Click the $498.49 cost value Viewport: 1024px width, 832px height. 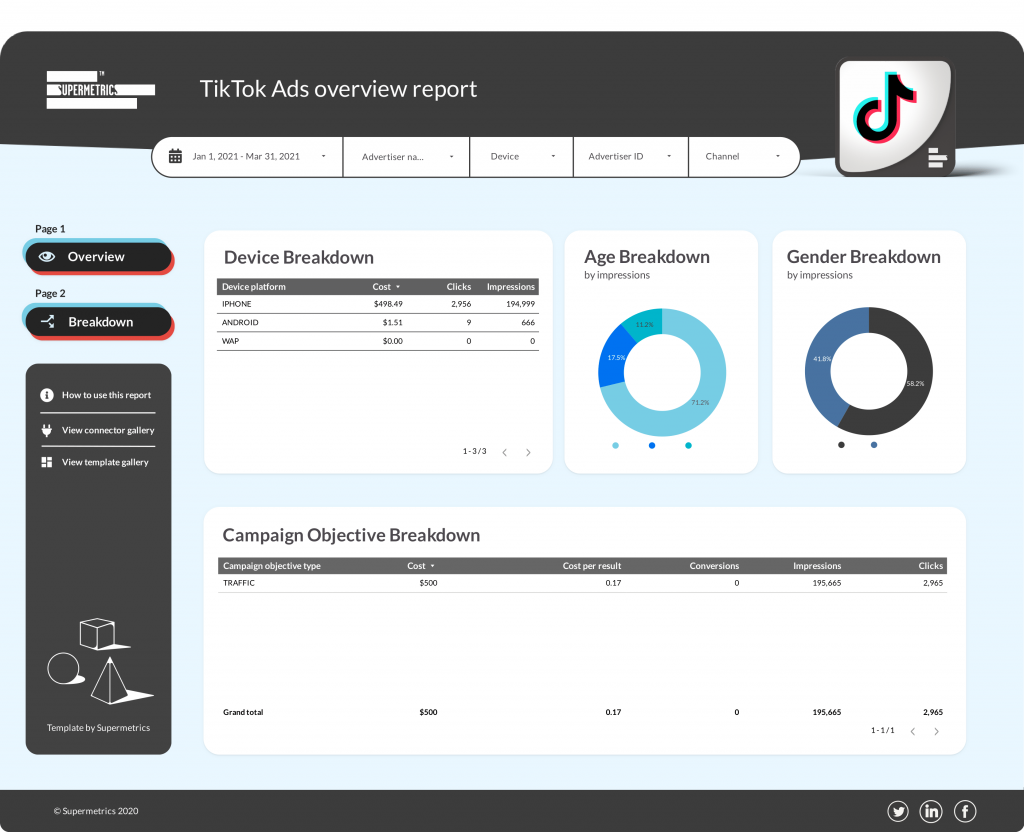[388, 304]
